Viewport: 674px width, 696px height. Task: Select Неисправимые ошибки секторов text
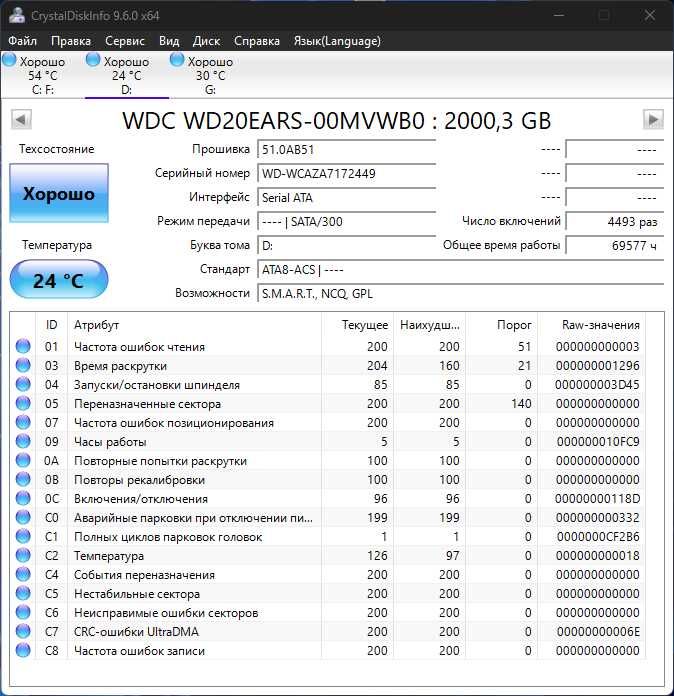coord(166,613)
